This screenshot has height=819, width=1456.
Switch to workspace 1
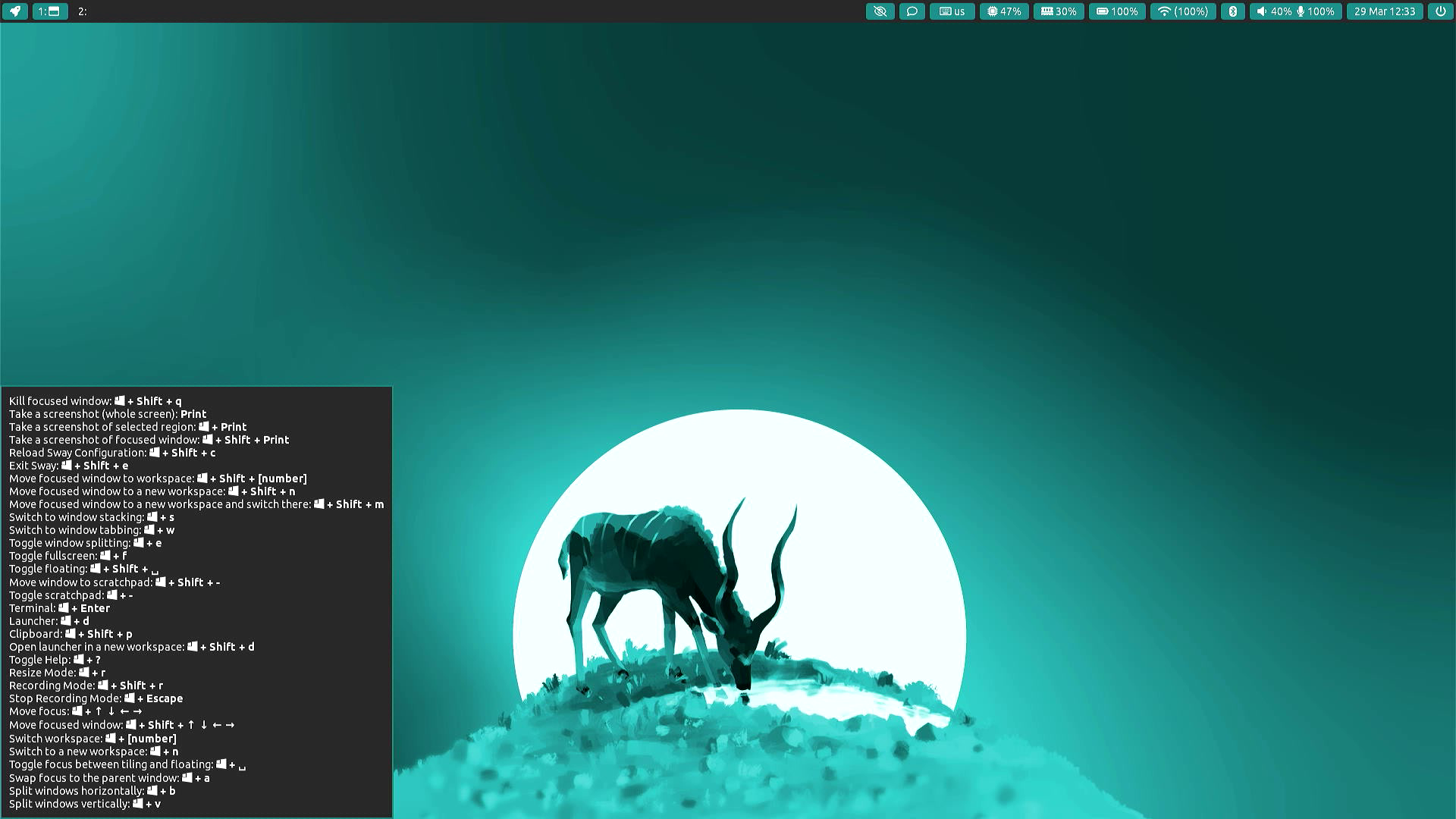tap(50, 11)
